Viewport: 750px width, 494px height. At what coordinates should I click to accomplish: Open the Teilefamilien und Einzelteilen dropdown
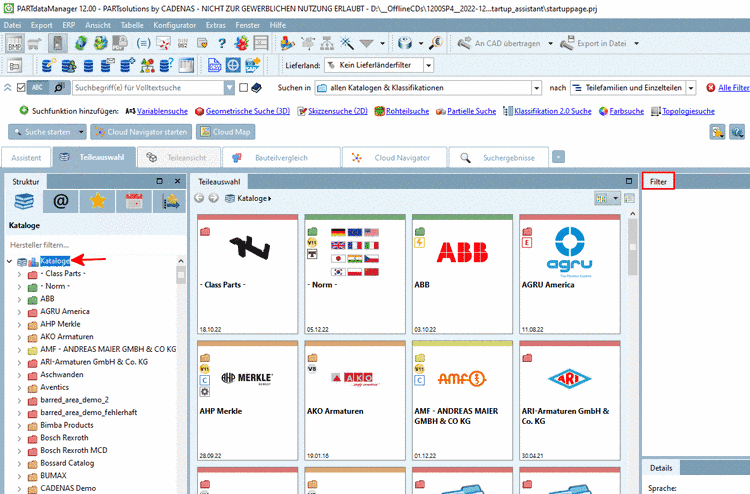click(x=691, y=88)
